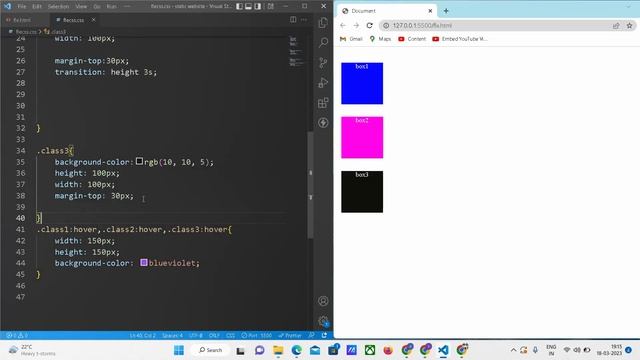Open Gmail bookmark

pos(351,39)
